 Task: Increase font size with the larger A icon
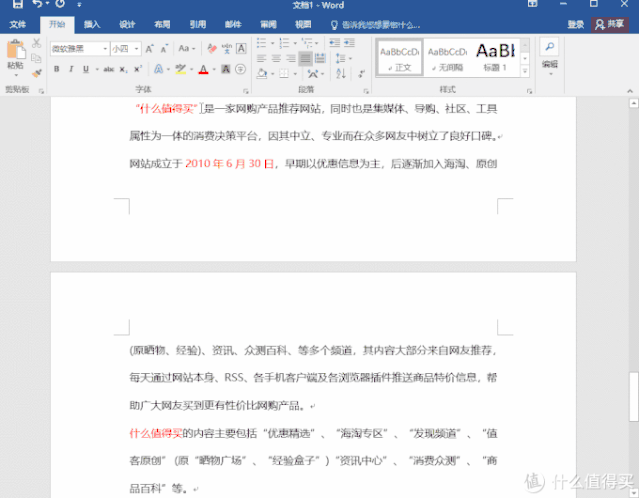coord(150,49)
